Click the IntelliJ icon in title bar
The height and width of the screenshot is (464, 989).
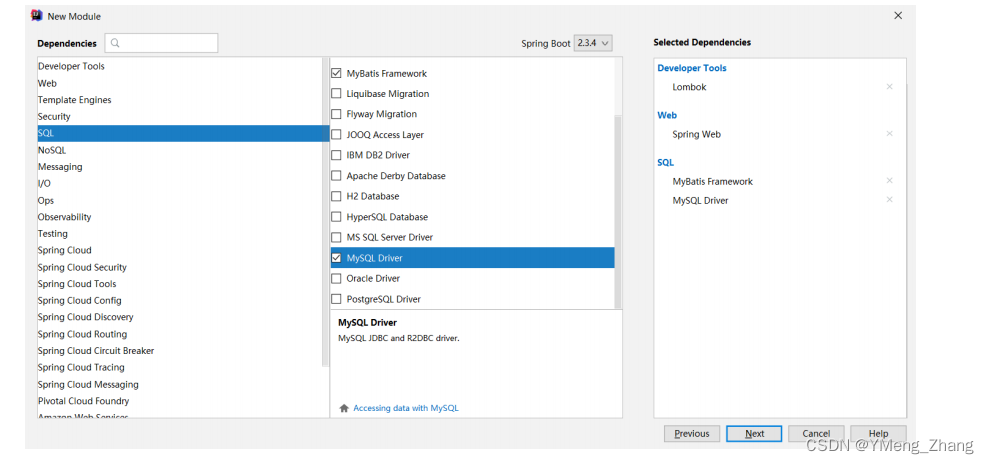pos(37,16)
